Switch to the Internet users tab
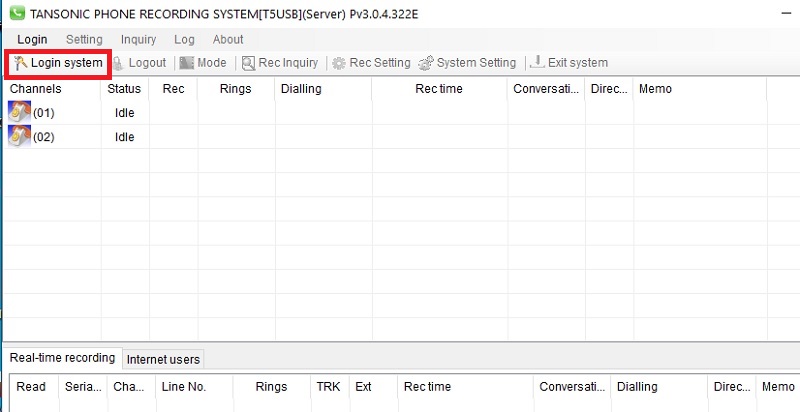 tap(163, 359)
